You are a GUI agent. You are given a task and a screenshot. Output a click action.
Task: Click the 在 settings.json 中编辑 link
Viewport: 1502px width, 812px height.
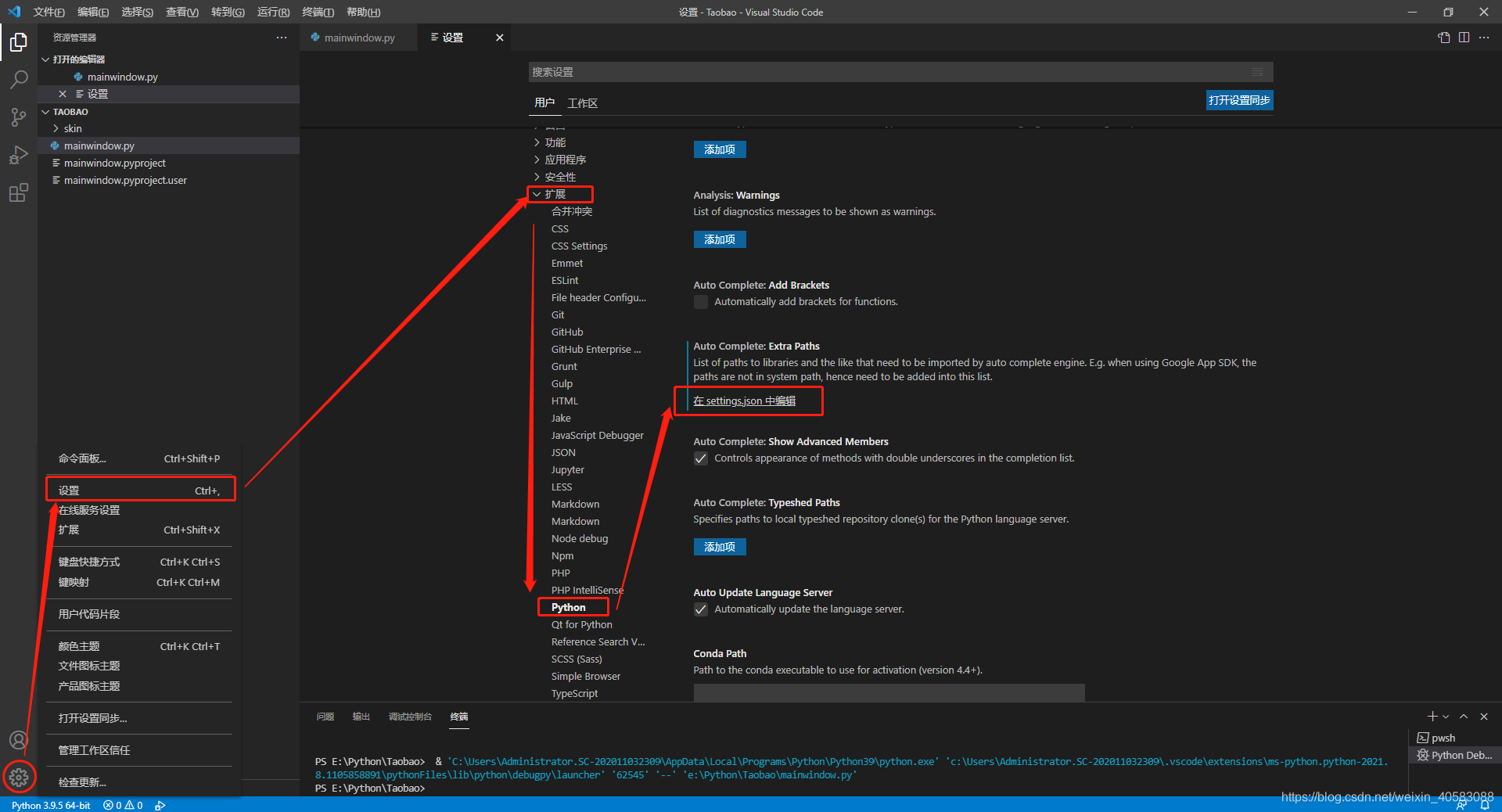coord(743,401)
